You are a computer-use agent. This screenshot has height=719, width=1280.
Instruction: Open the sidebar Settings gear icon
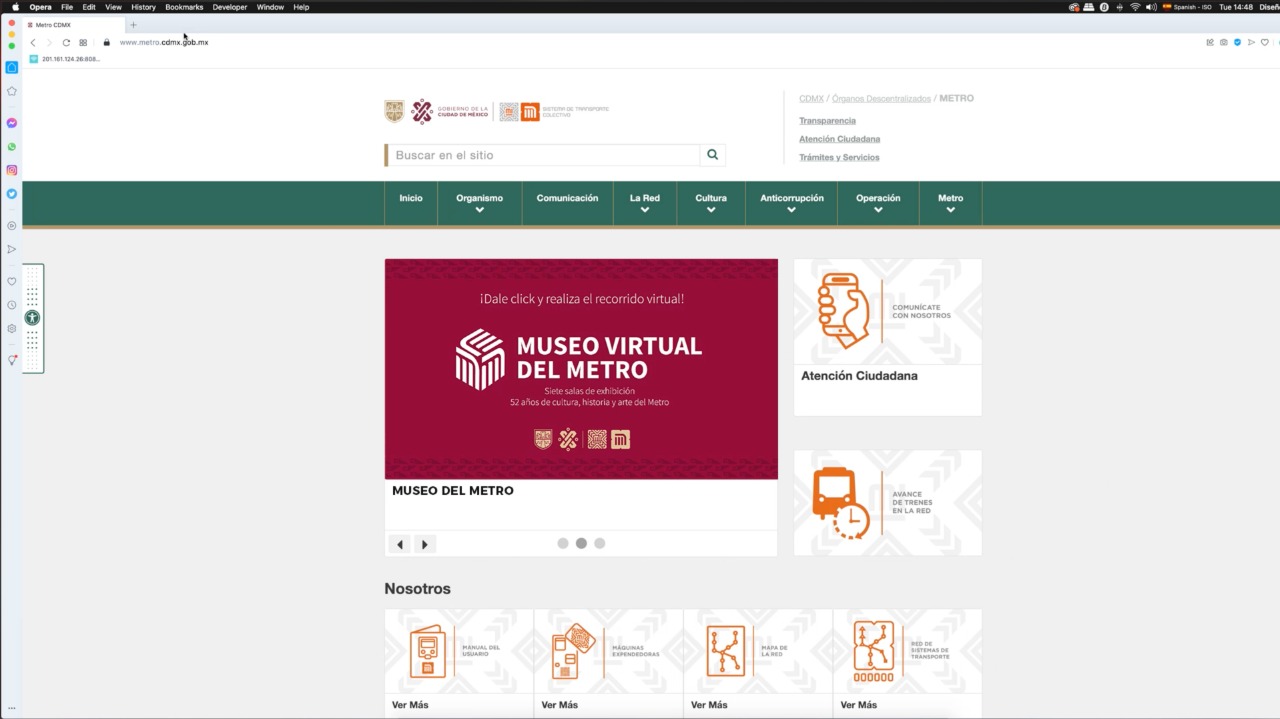click(x=12, y=328)
